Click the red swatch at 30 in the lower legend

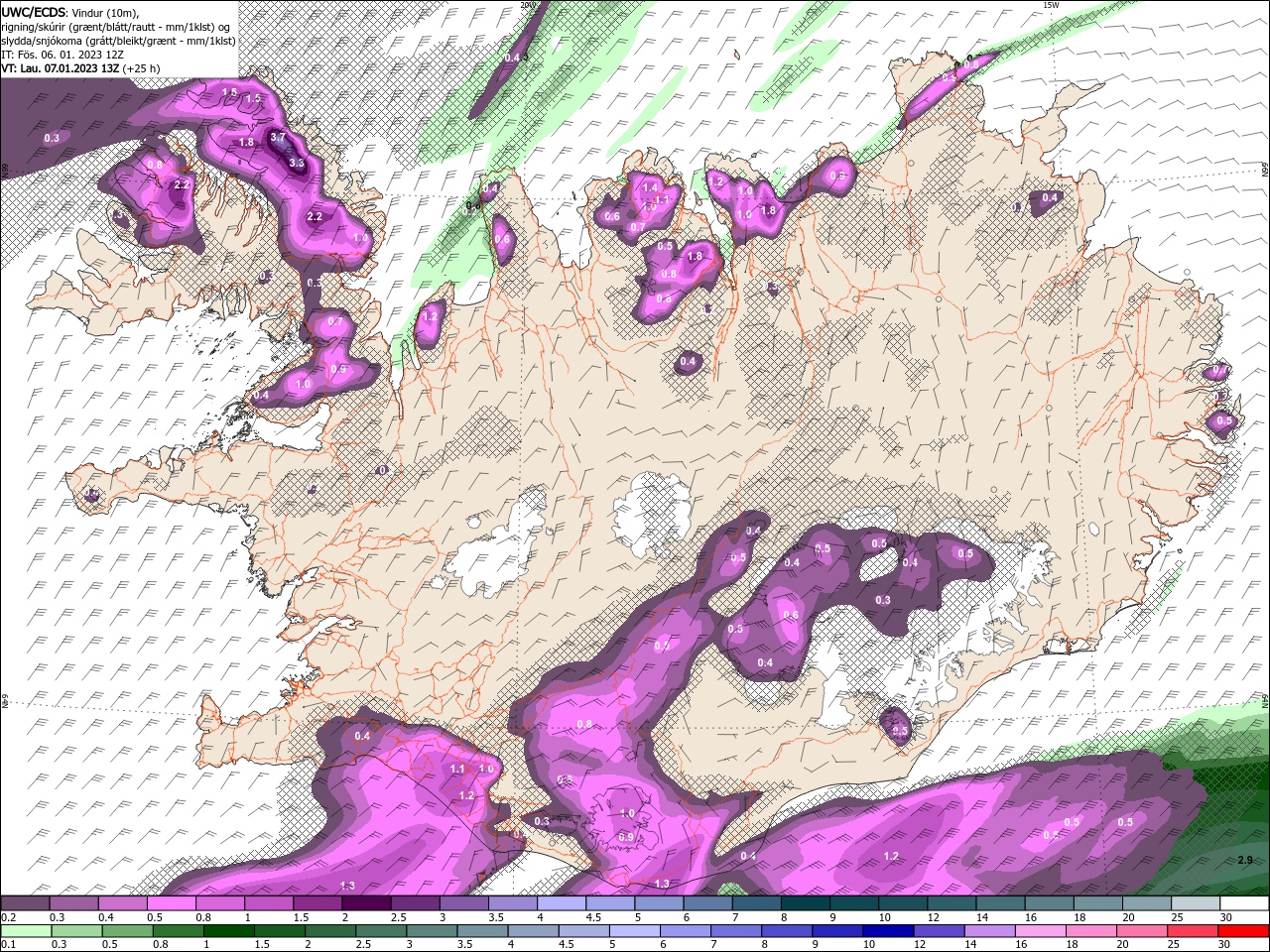tap(1243, 931)
